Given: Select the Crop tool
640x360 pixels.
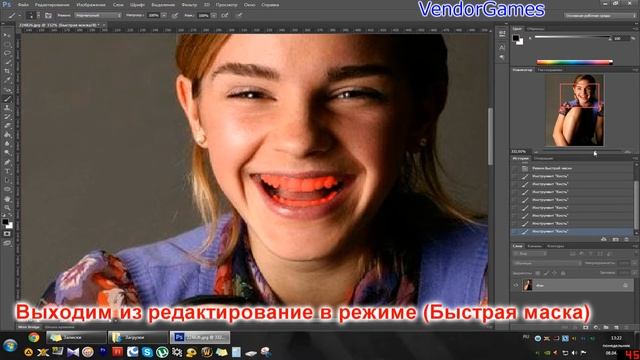Looking at the screenshot, I should click(7, 71).
